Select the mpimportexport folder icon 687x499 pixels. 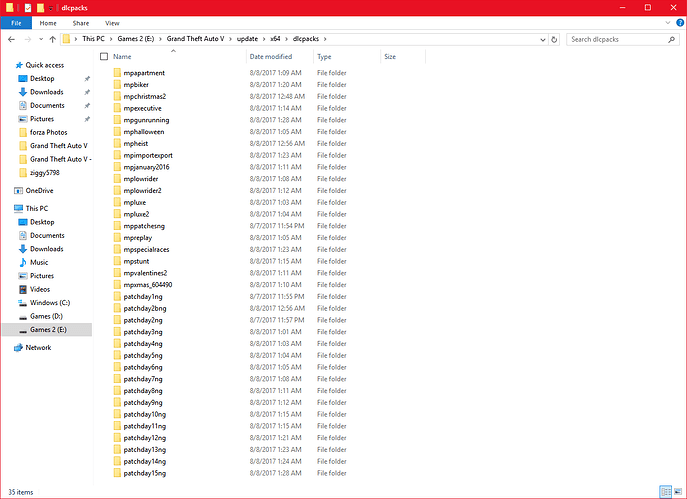tap(117, 156)
